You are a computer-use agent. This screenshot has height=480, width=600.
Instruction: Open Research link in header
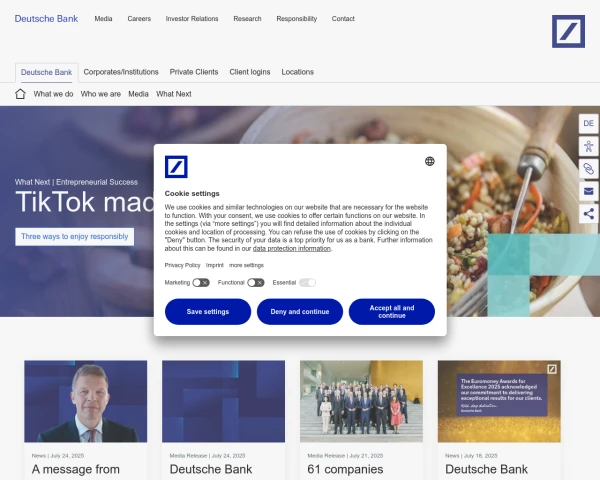[247, 19]
